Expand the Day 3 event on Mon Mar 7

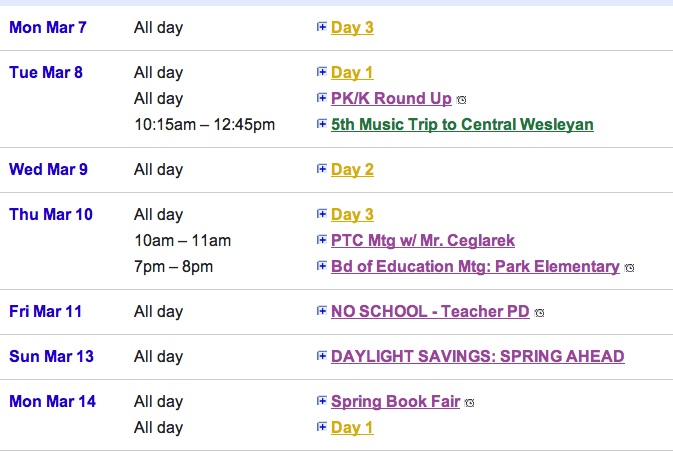pos(321,27)
